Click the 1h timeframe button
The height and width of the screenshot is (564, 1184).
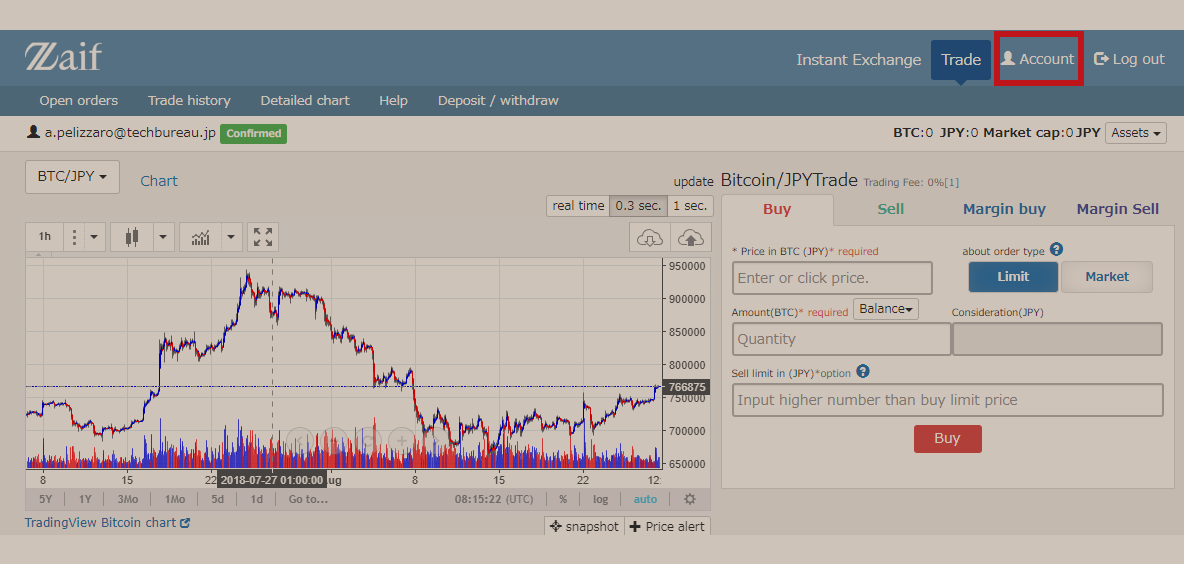[45, 237]
